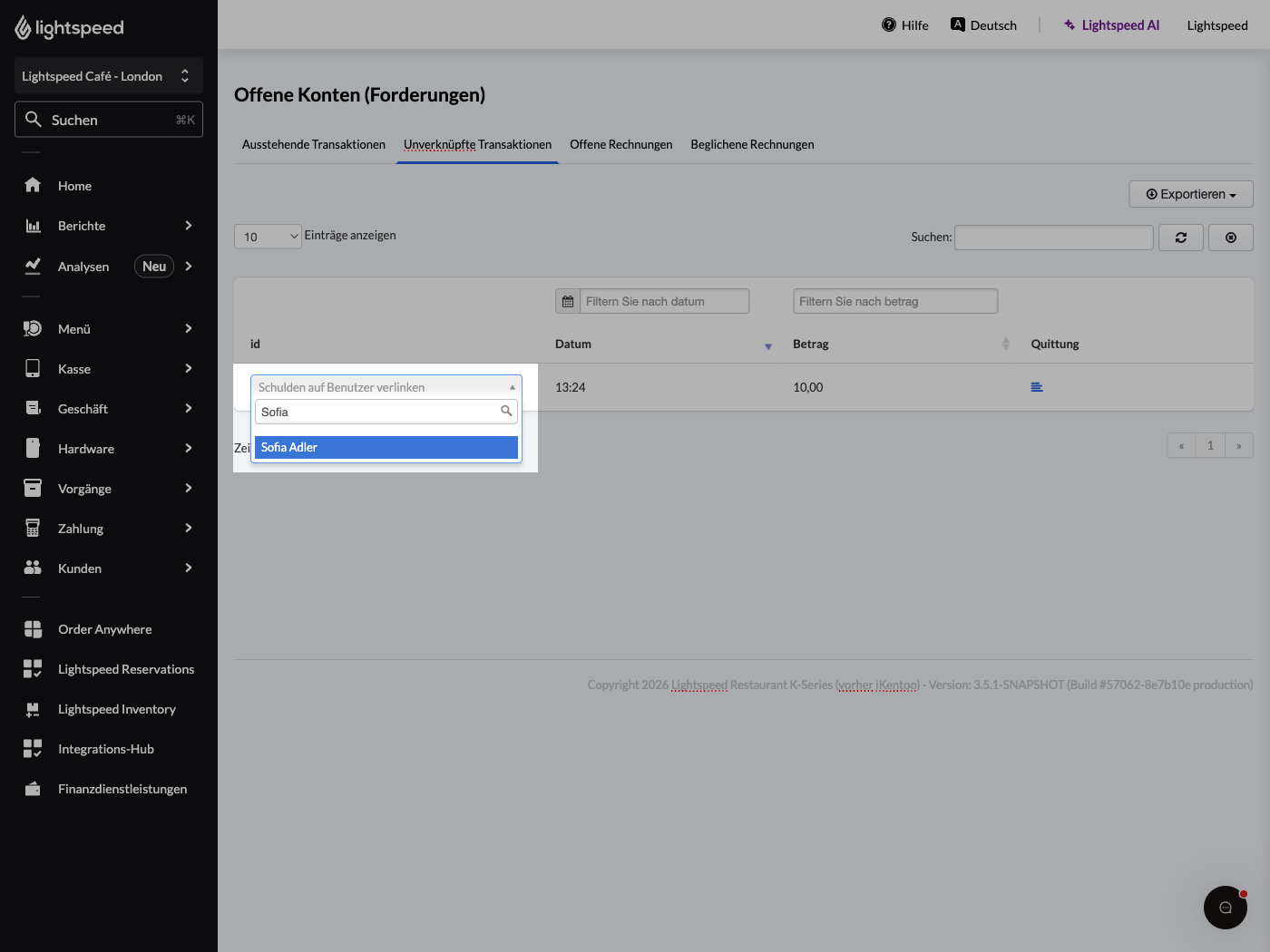
Task: Click the Kunden people icon
Action: pos(33,568)
